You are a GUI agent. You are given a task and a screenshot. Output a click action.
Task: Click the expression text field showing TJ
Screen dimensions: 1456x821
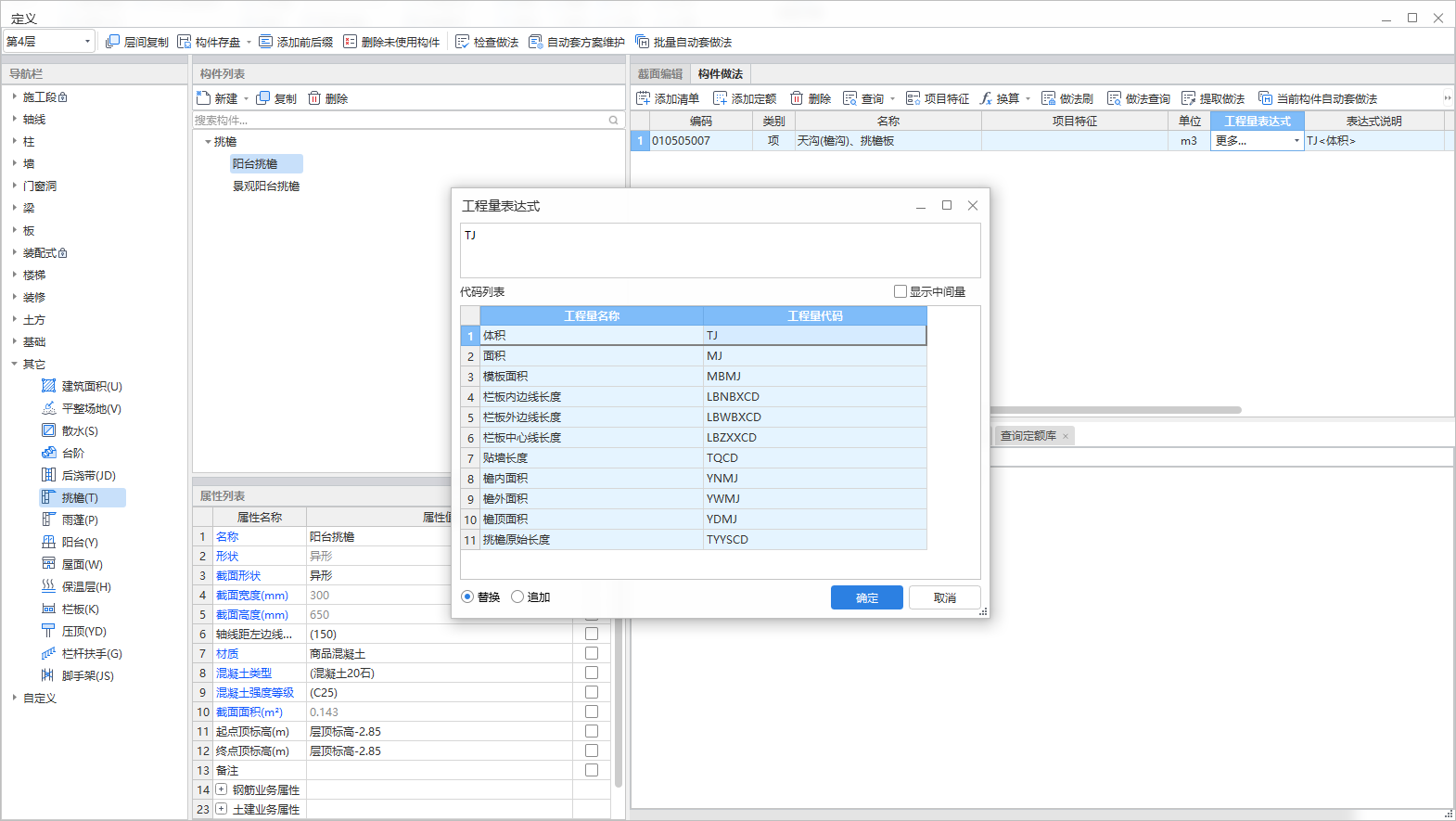(x=721, y=250)
